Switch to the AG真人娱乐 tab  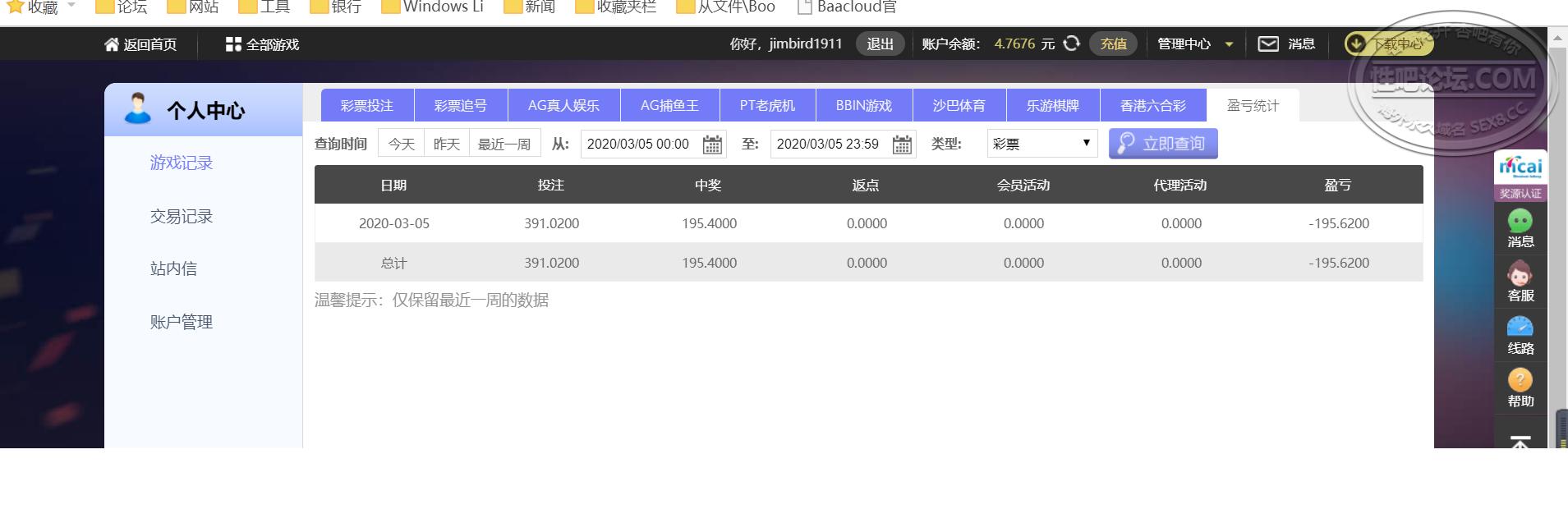(563, 106)
